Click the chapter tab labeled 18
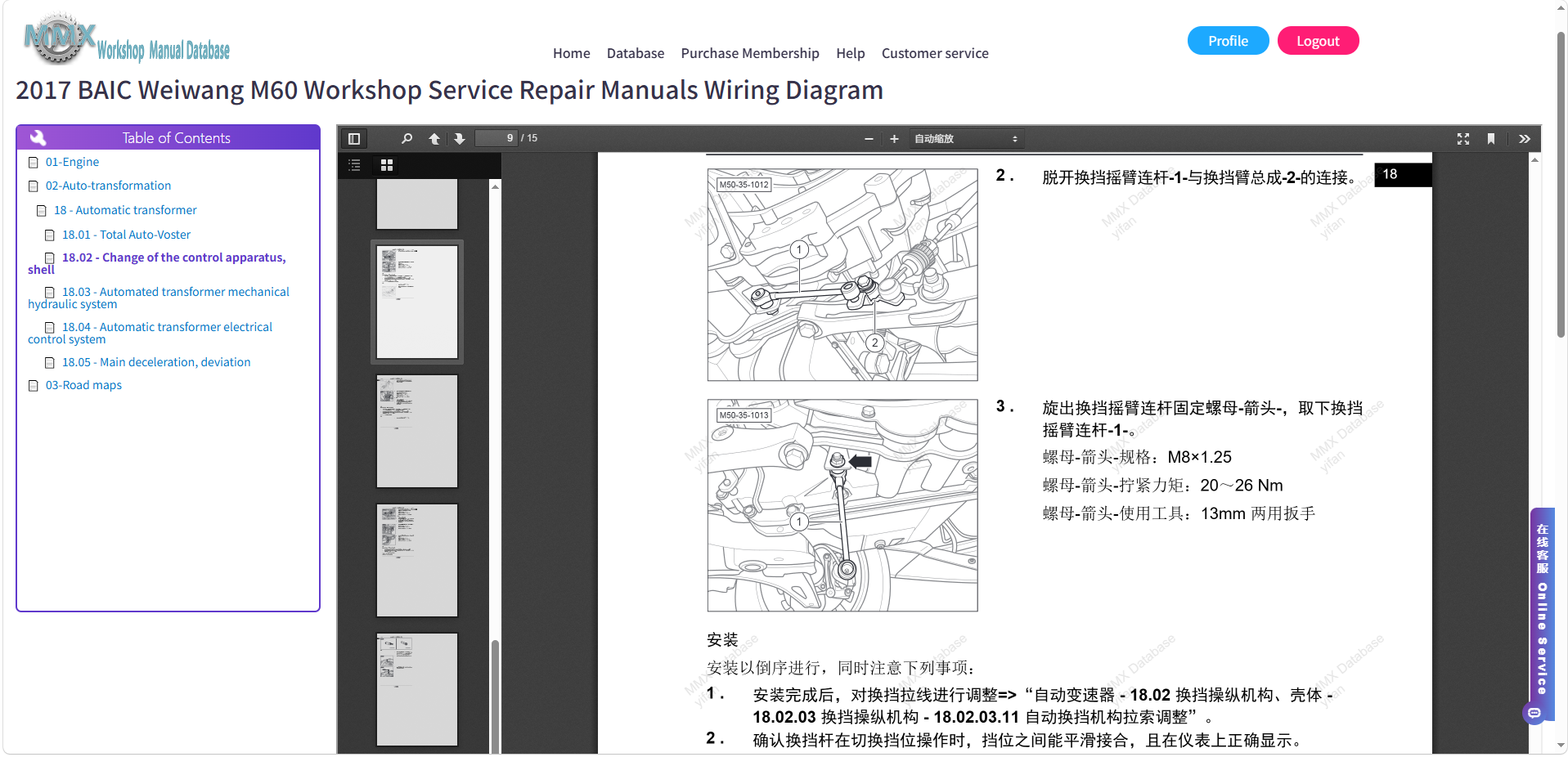The image size is (1568, 757). pyautogui.click(x=1403, y=175)
